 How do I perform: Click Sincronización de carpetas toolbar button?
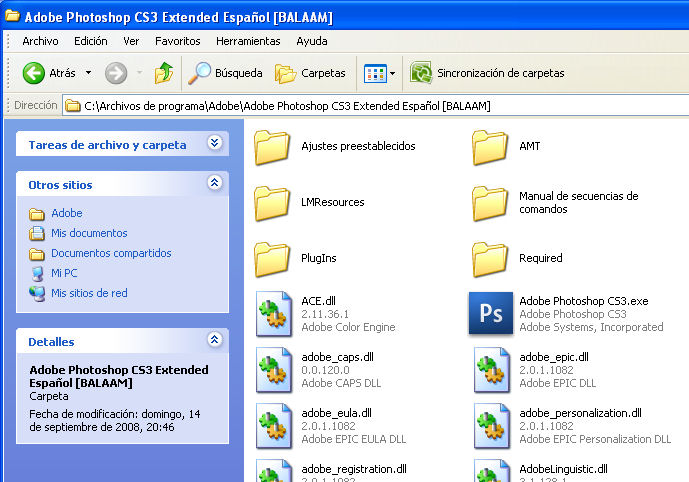click(487, 73)
